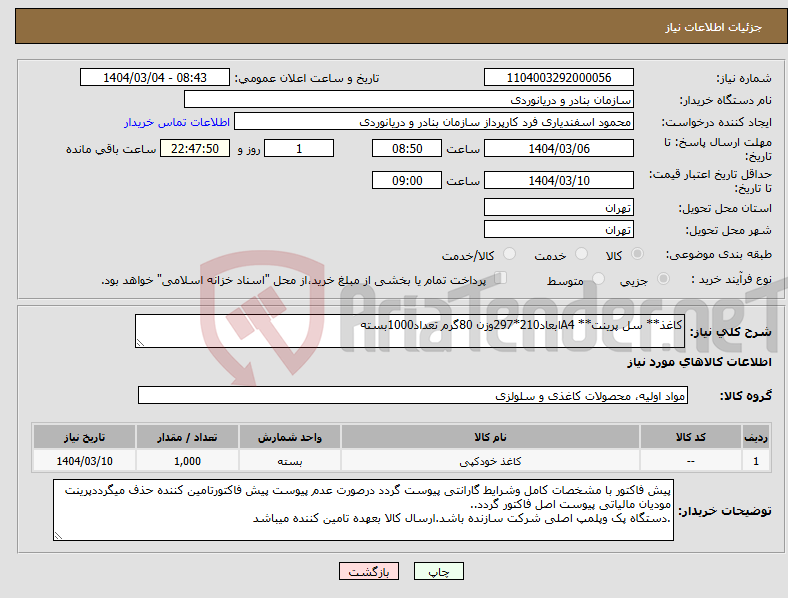Click response deadline time 08:50

pos(407,148)
